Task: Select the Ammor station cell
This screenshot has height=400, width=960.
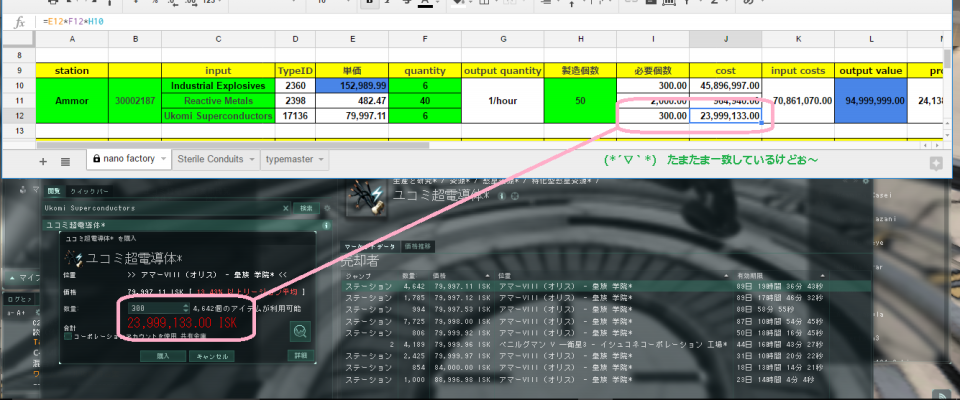Action: point(72,100)
